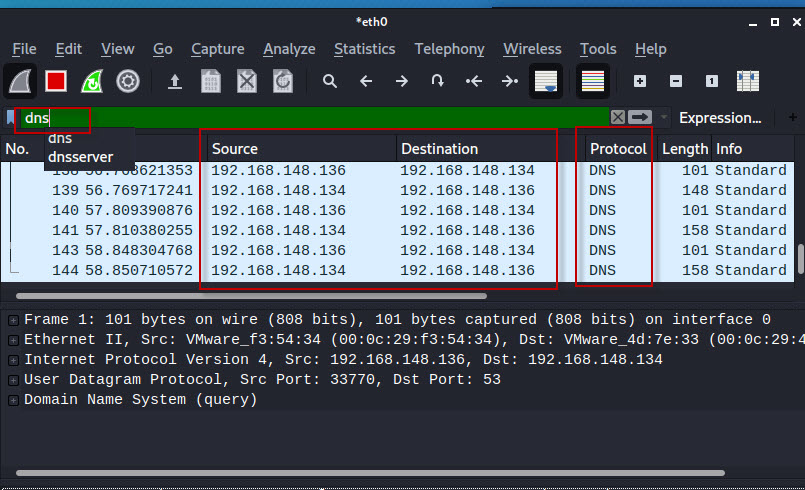This screenshot has height=490, width=805.
Task: Open the Edit menu
Action: [68, 49]
